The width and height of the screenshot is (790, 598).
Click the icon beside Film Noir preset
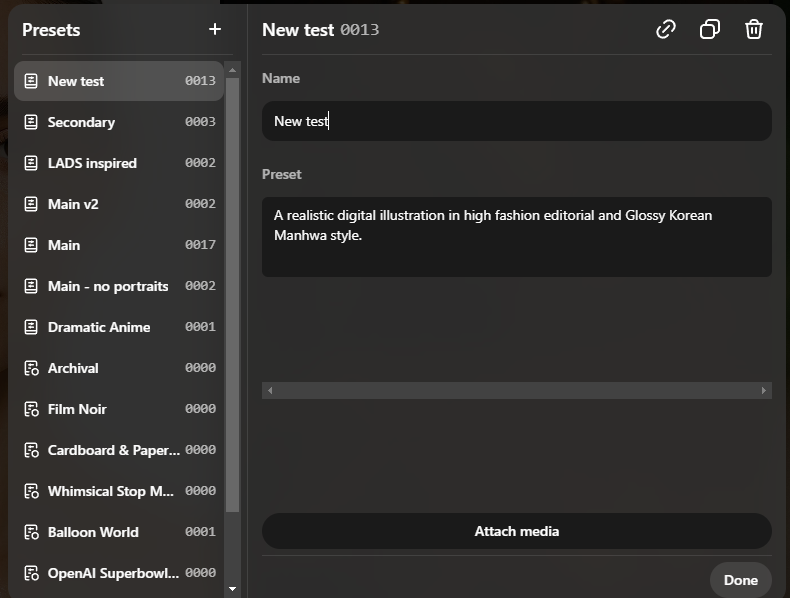point(31,409)
